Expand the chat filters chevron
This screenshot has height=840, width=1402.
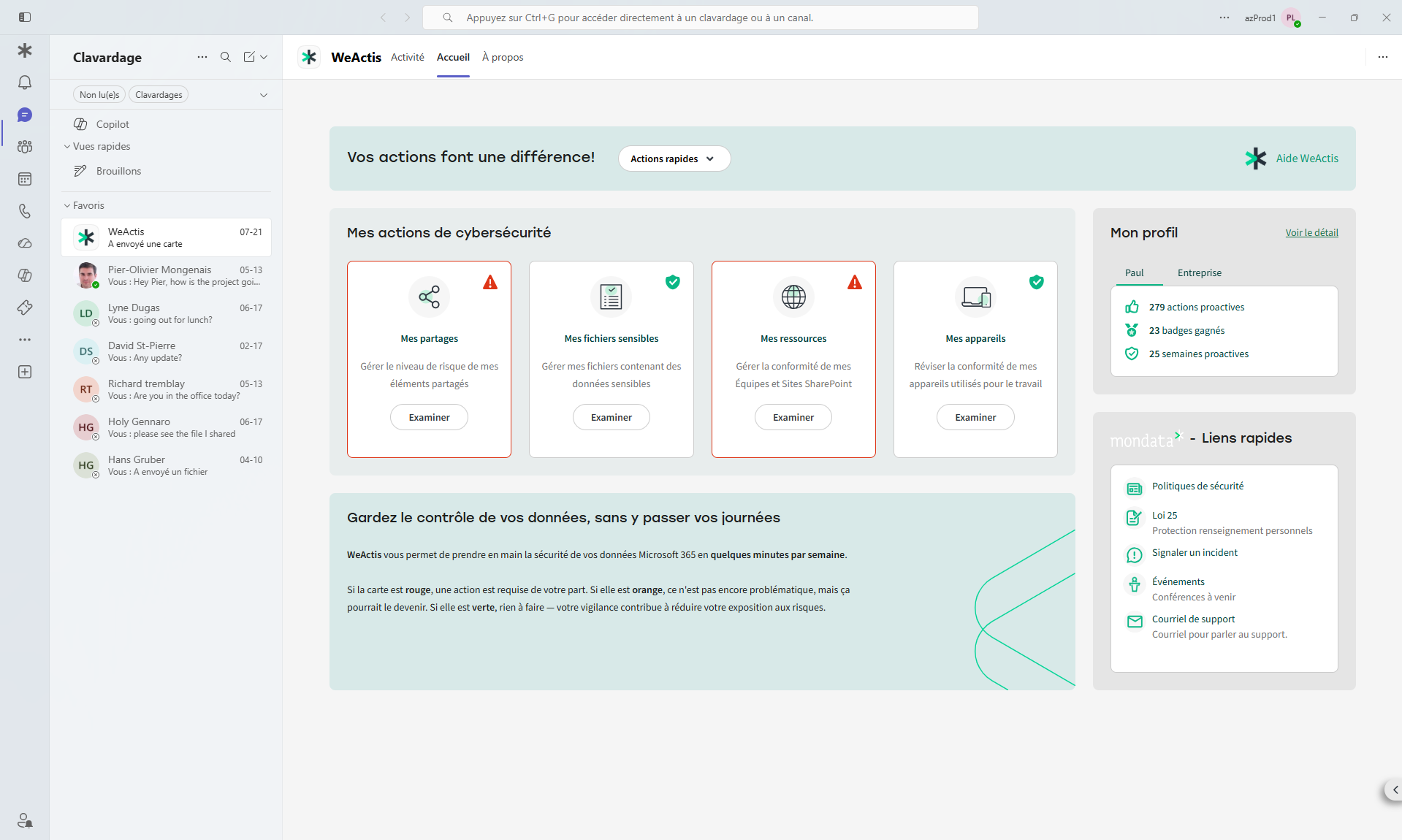point(264,95)
